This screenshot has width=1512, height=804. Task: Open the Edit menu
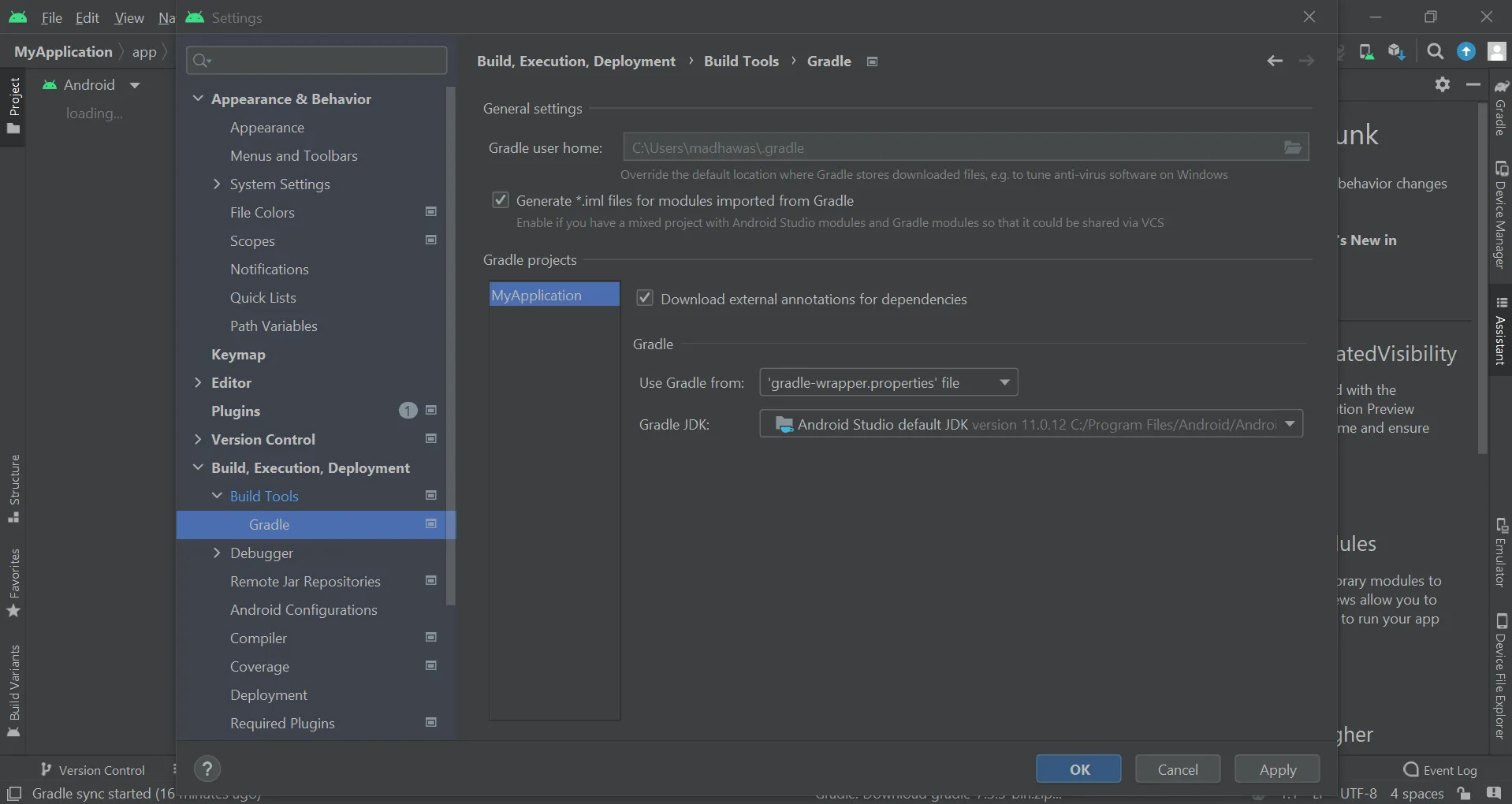88,17
